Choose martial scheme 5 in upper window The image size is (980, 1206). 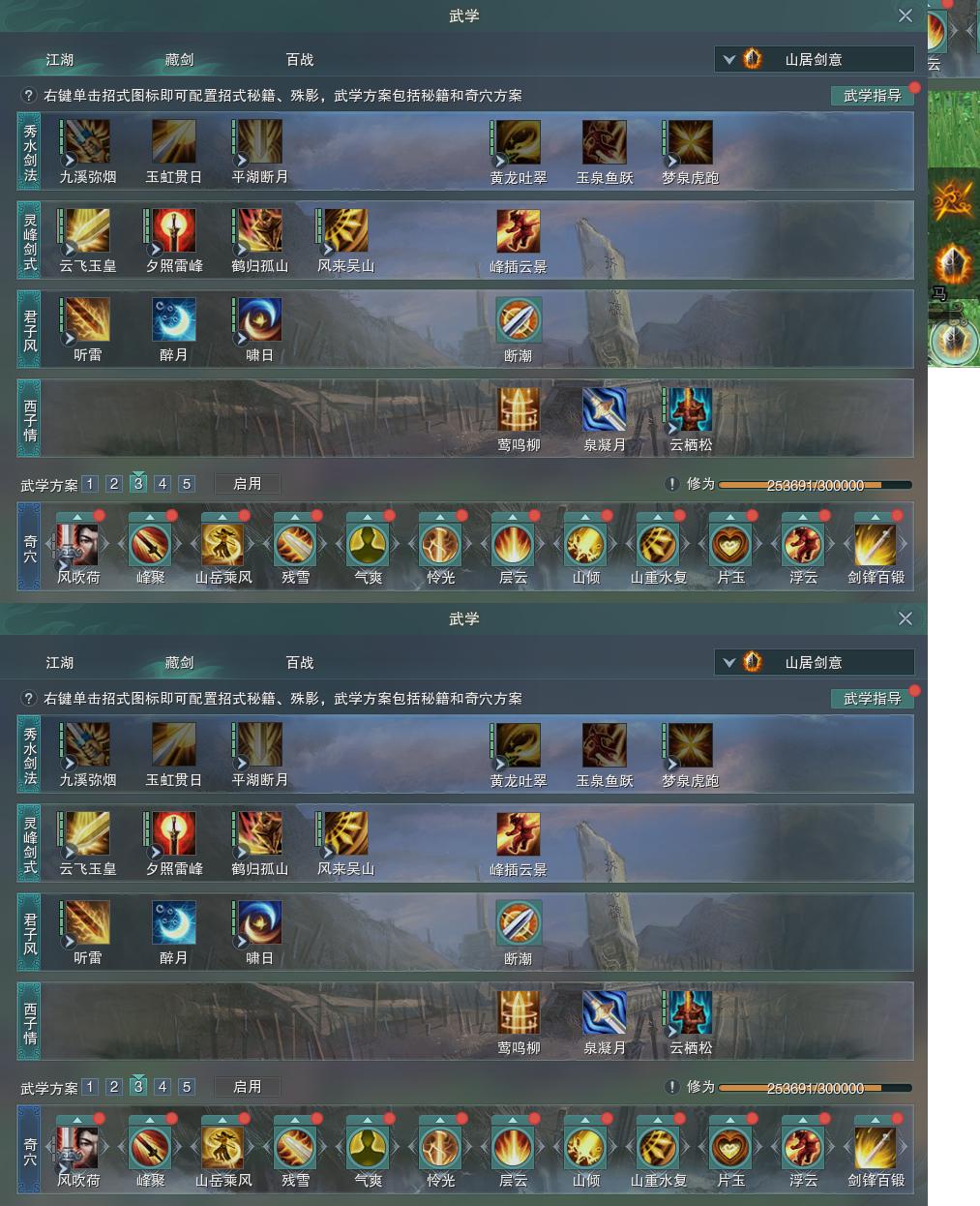pyautogui.click(x=187, y=484)
